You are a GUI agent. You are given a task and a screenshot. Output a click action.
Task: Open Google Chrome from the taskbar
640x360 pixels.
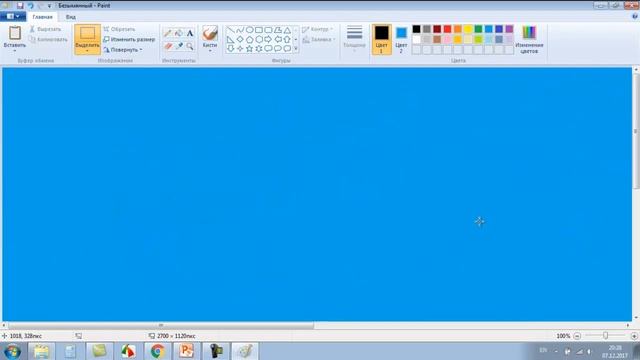157,351
